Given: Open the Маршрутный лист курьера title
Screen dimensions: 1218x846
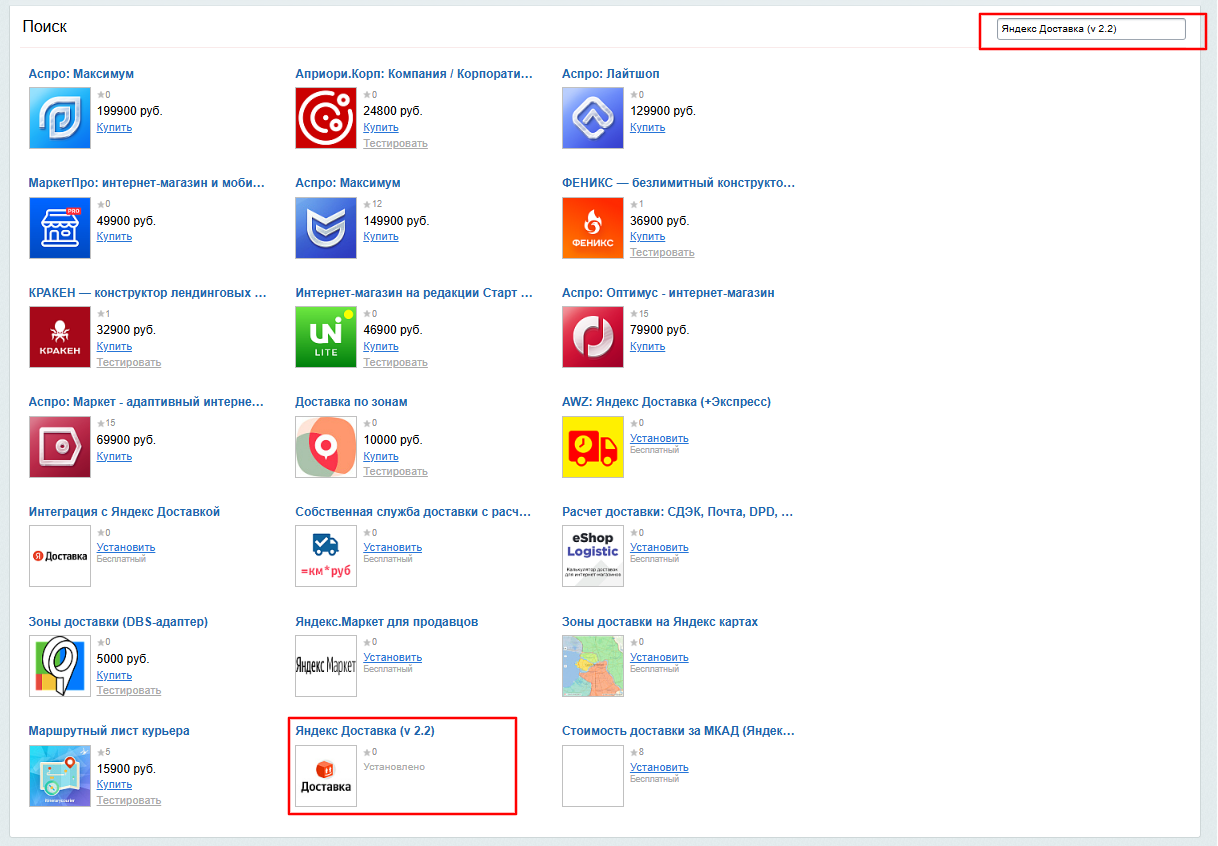Looking at the screenshot, I should pos(109,731).
